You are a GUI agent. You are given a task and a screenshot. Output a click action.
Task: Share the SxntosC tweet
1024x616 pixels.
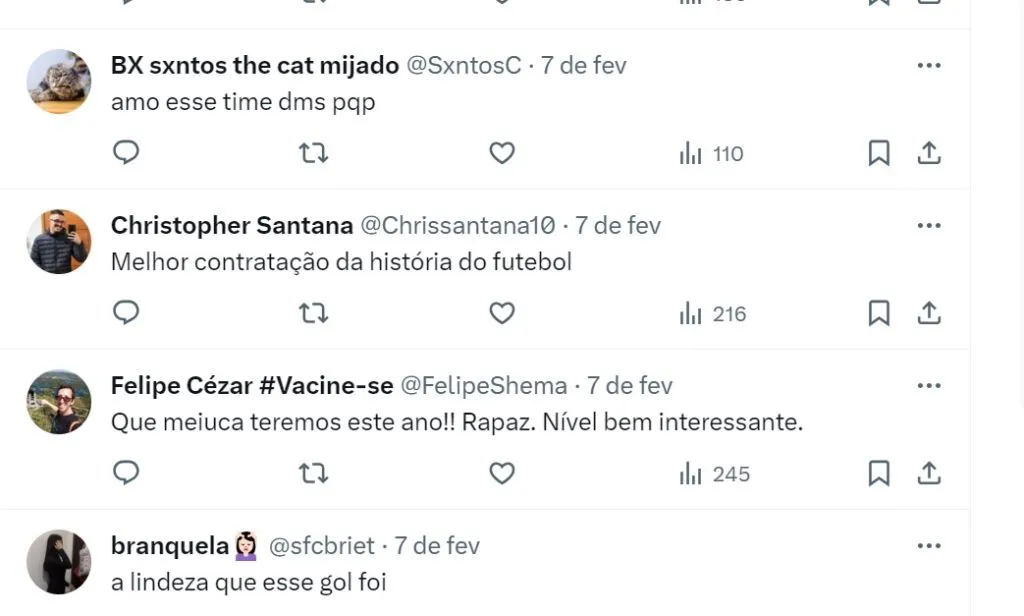click(929, 153)
